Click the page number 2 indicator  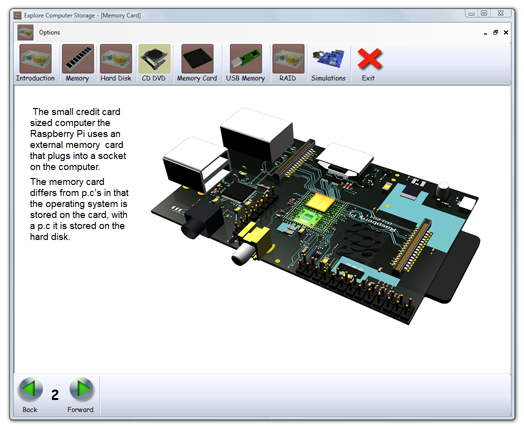tap(55, 395)
